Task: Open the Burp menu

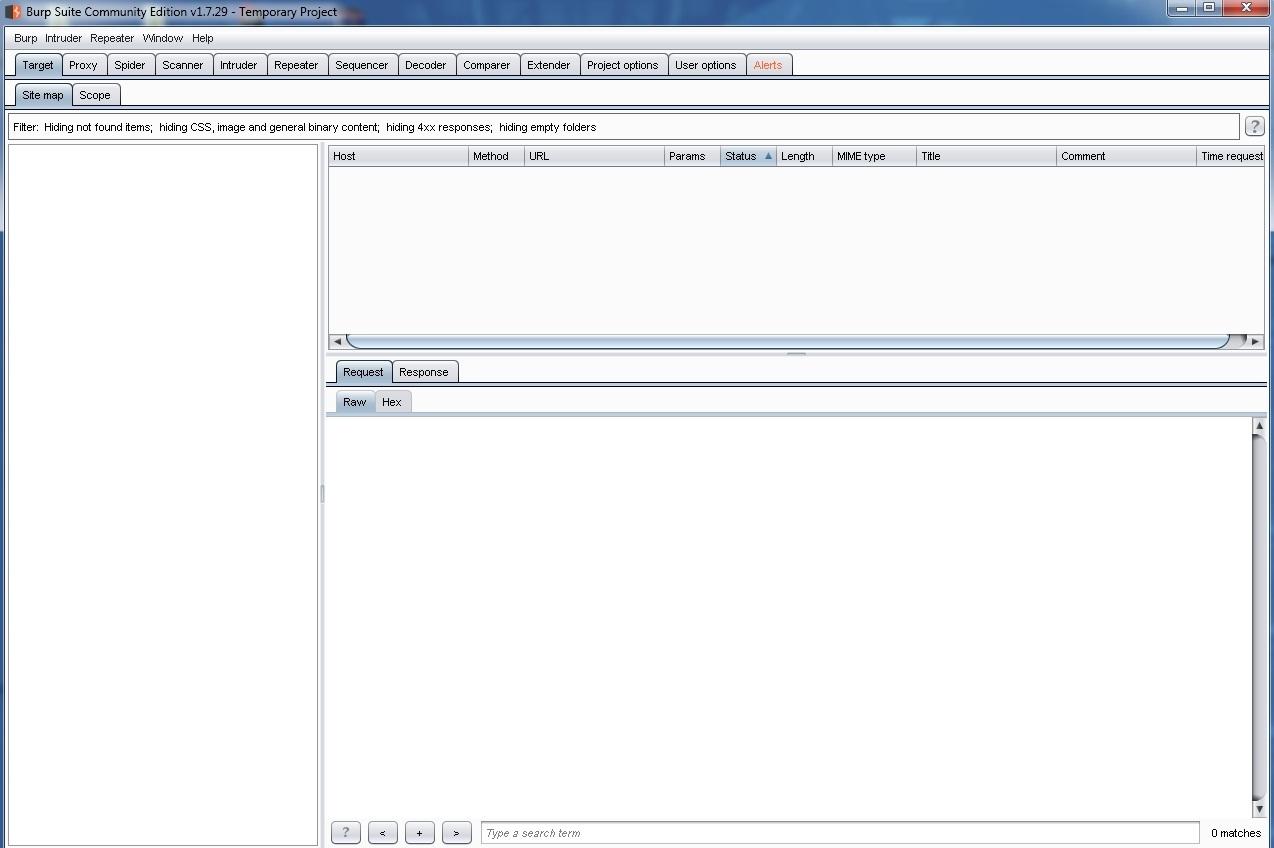Action: [25, 38]
